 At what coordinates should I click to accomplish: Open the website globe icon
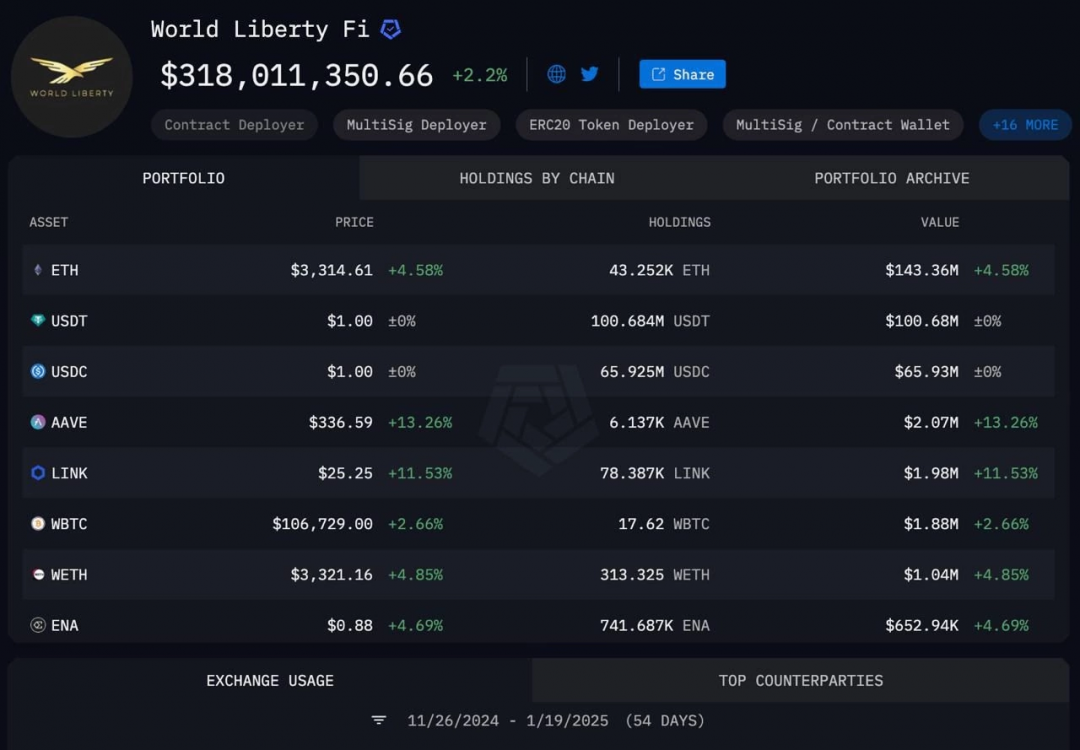point(557,74)
